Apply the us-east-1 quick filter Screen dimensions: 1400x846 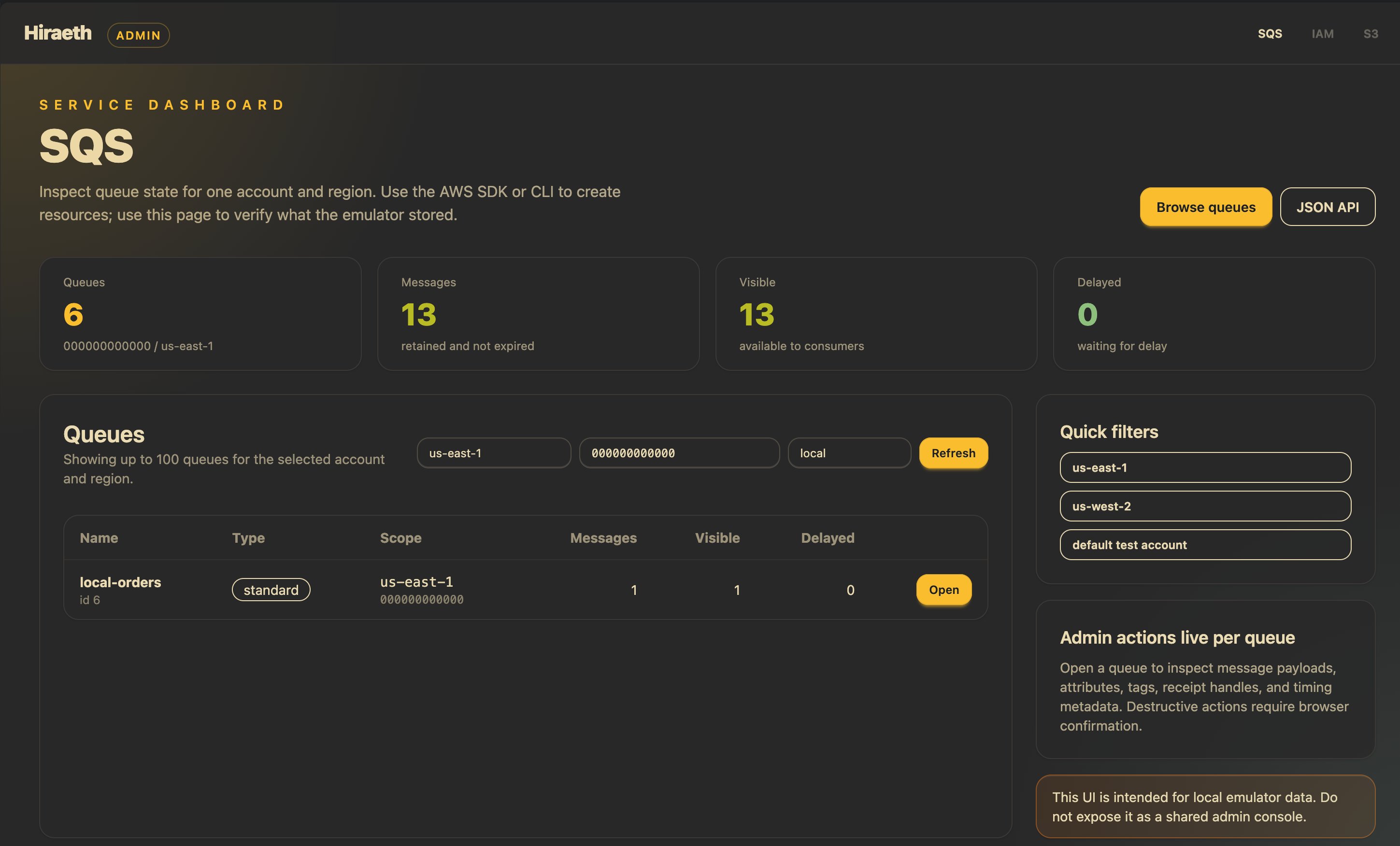pos(1205,467)
